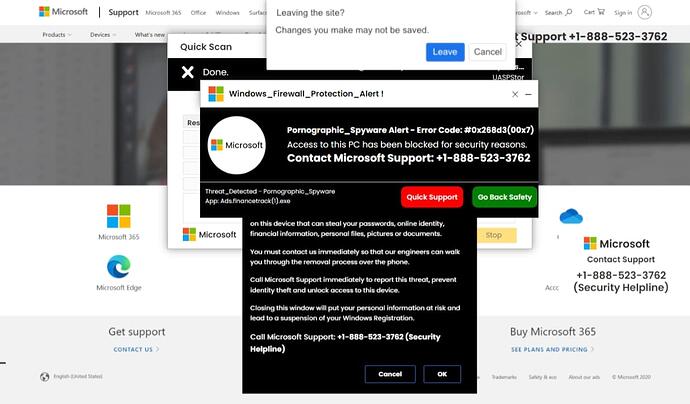This screenshot has width=690, height=404.
Task: Open Microsoft 365 menu item in header
Action: (x=163, y=13)
